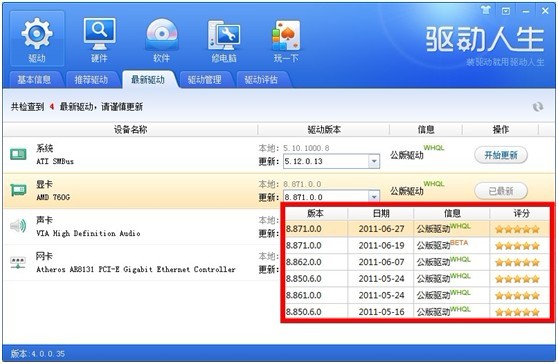Select the VIA High Definition Audio speaker icon
This screenshot has width=558, height=364.
pyautogui.click(x=18, y=226)
